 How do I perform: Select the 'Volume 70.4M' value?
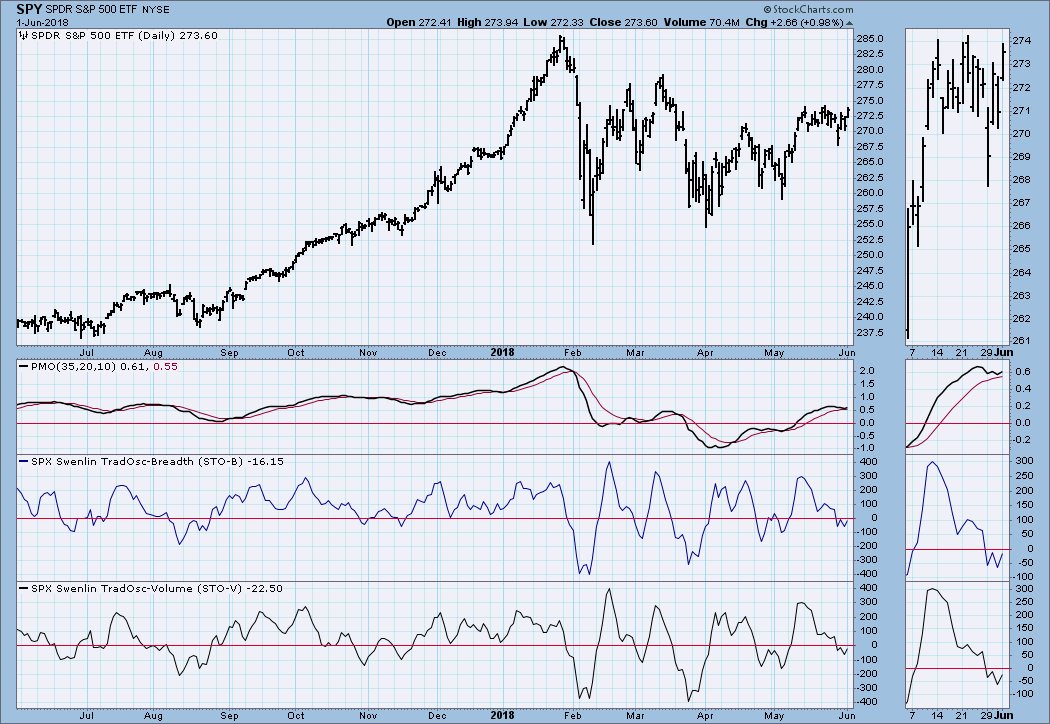coord(701,22)
